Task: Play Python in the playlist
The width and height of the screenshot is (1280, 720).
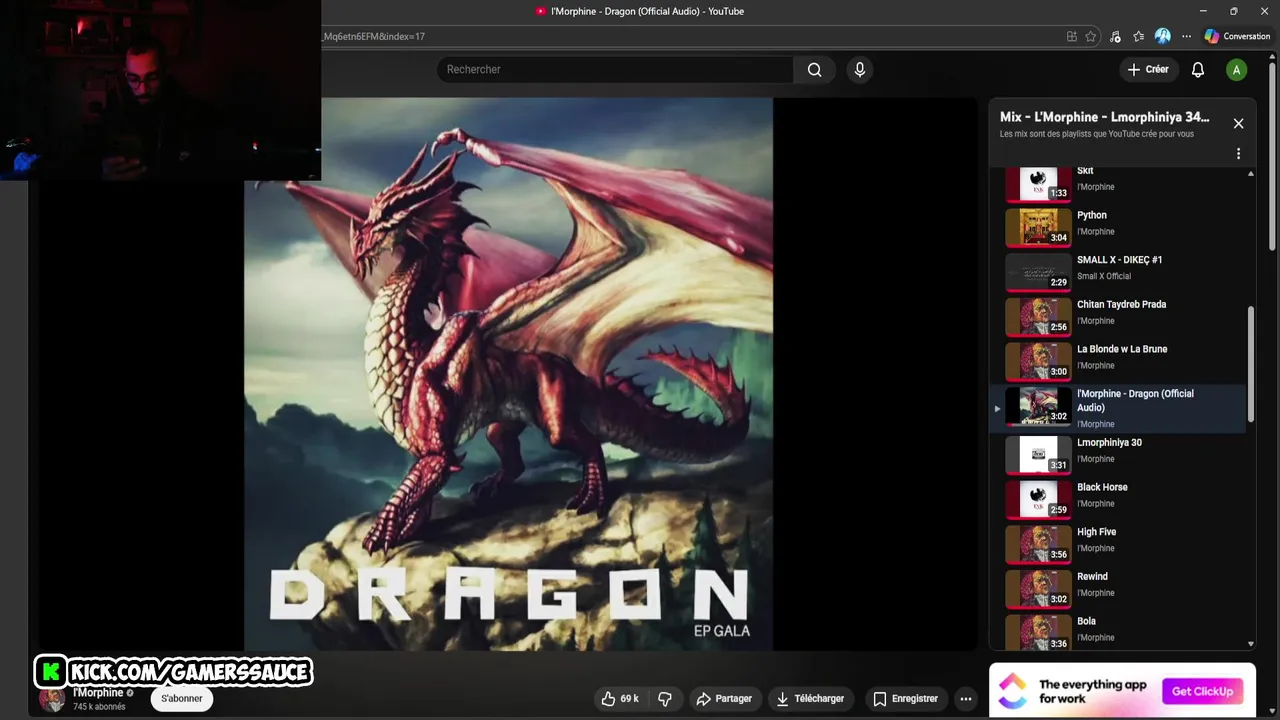Action: [1118, 227]
